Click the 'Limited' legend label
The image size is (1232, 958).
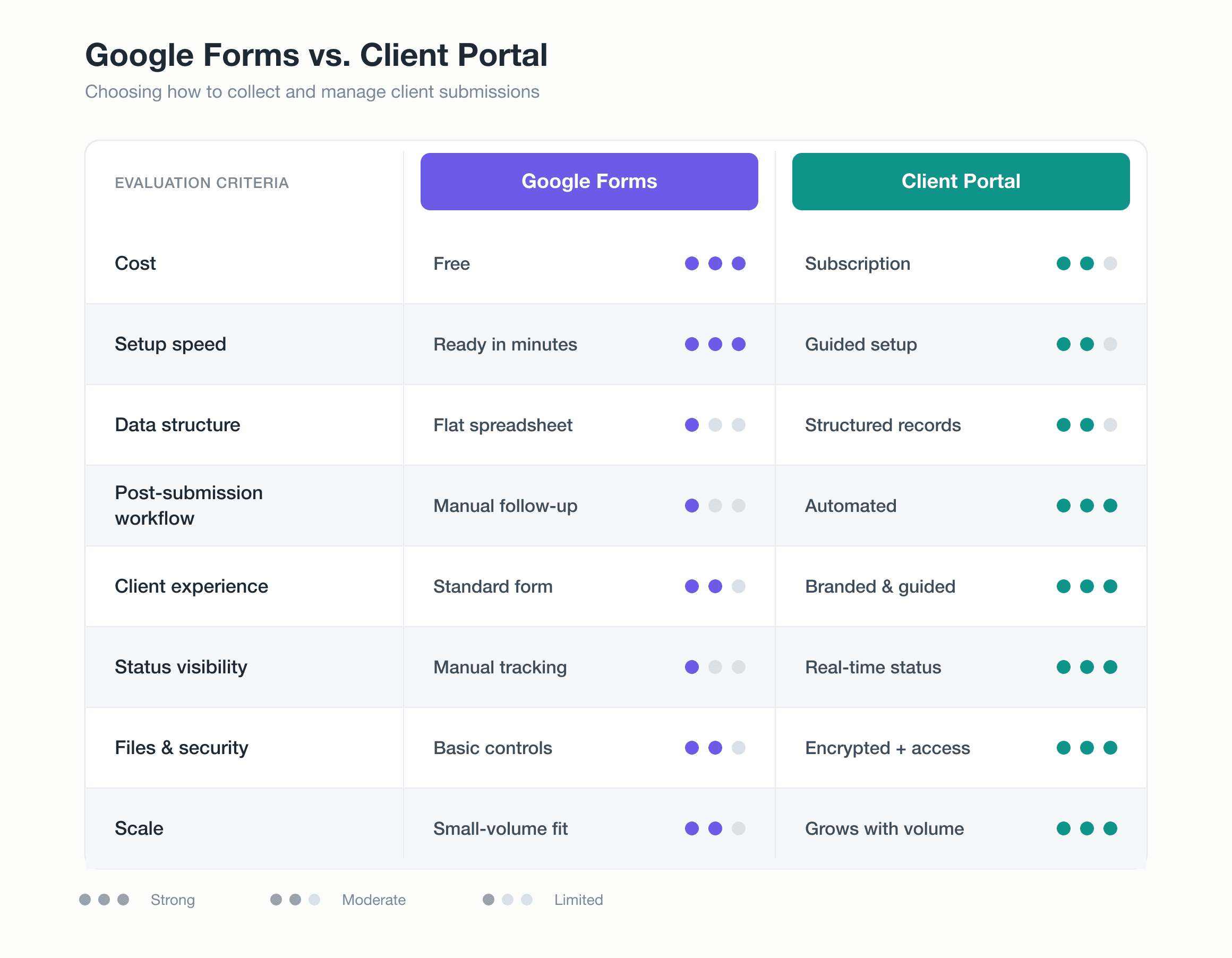[578, 900]
